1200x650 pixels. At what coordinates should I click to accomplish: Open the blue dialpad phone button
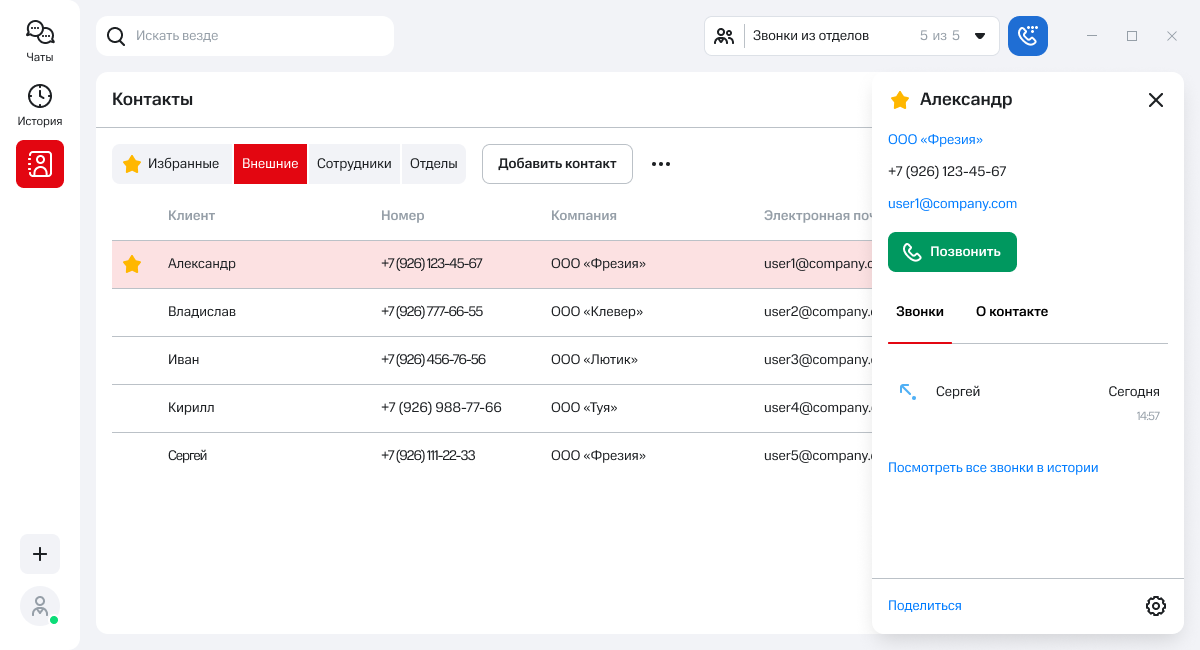[x=1027, y=36]
